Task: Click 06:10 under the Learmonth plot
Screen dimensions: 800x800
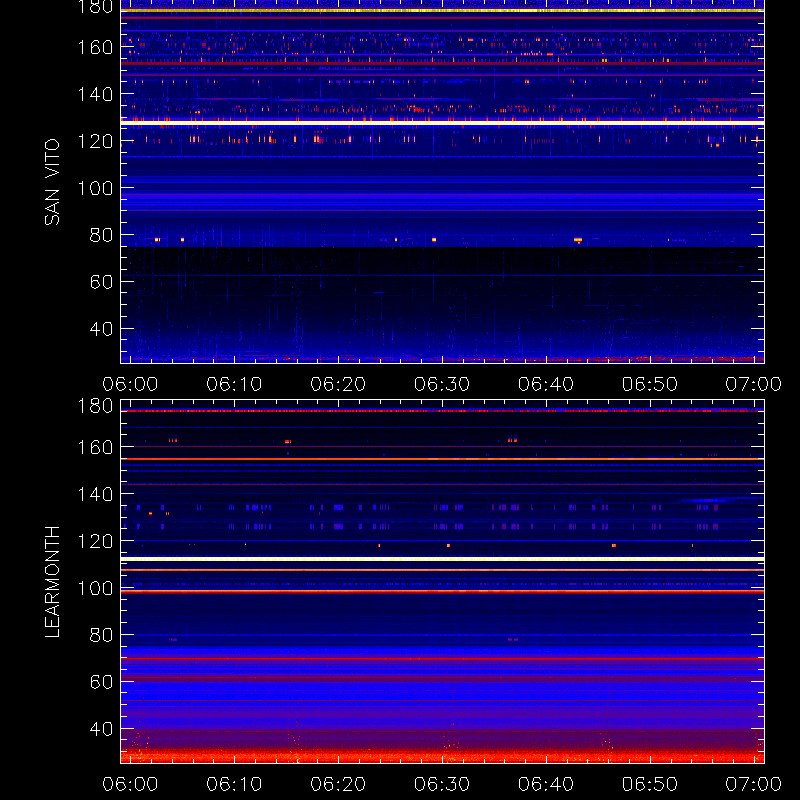Action: click(234, 784)
